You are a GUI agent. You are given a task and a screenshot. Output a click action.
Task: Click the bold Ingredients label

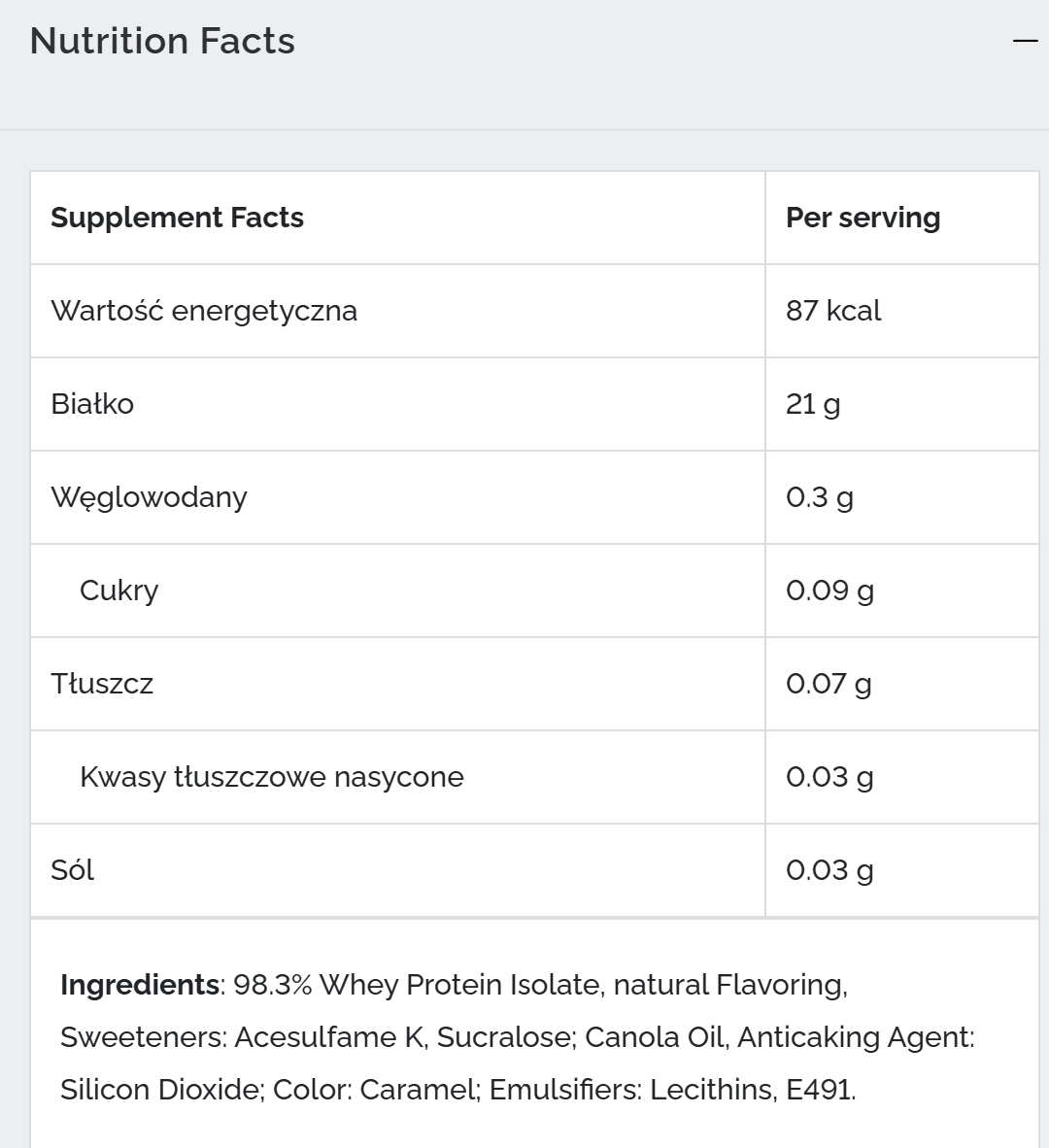coord(140,985)
